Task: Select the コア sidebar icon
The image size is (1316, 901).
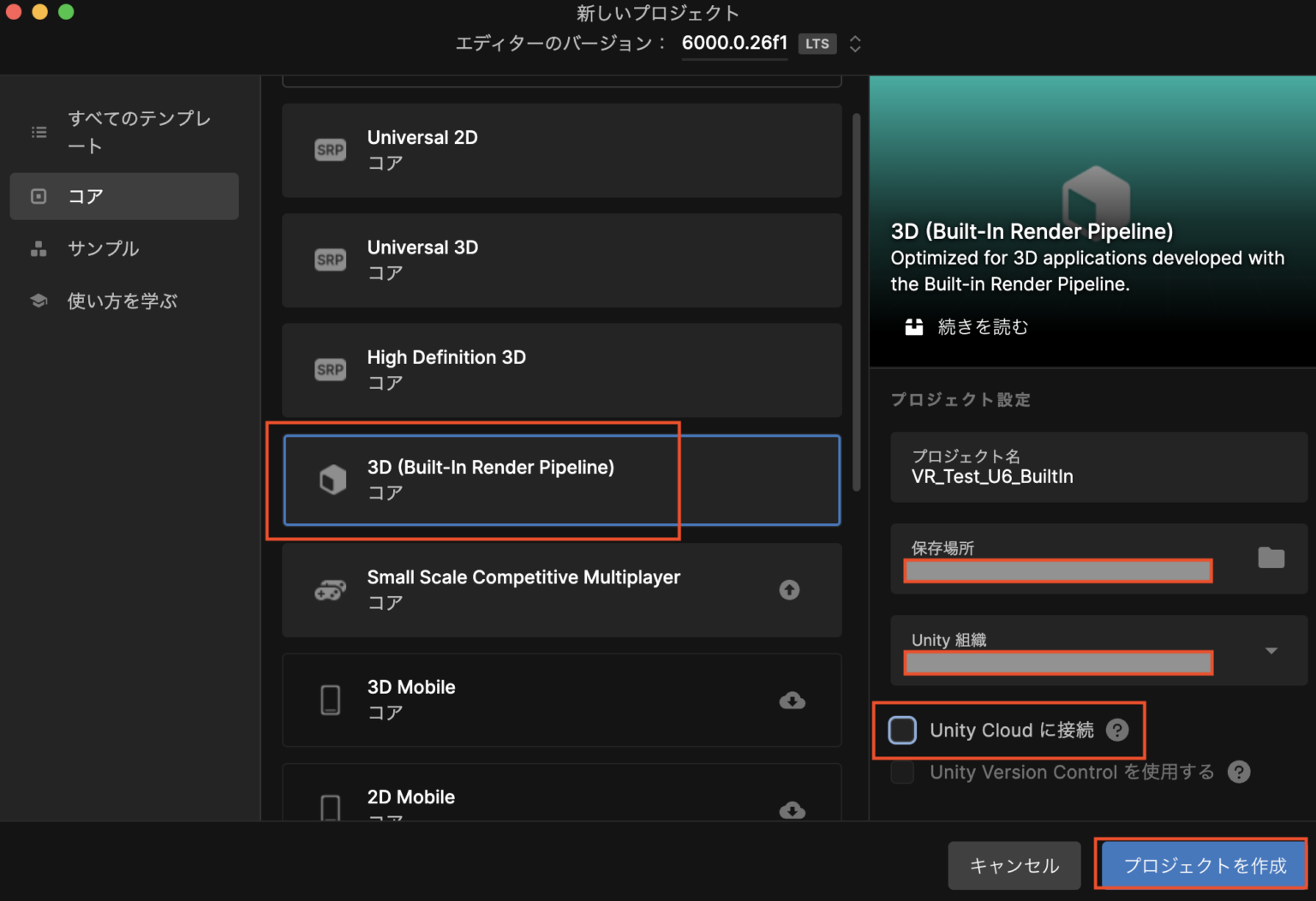Action: [39, 196]
